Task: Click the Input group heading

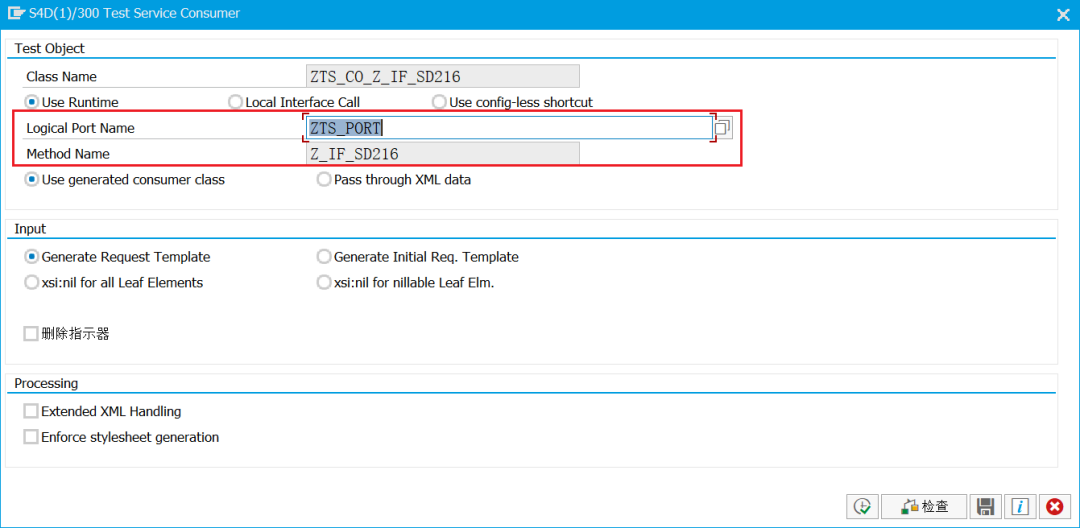Action: pyautogui.click(x=30, y=229)
